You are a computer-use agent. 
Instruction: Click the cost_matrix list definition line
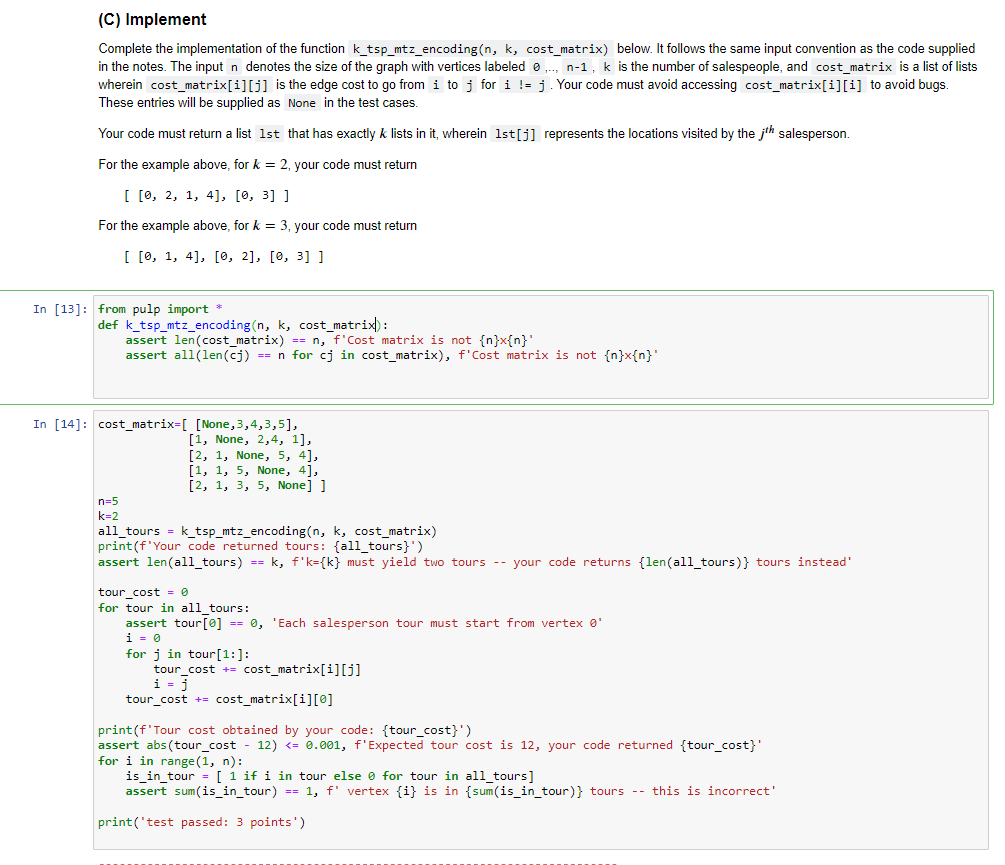(200, 423)
